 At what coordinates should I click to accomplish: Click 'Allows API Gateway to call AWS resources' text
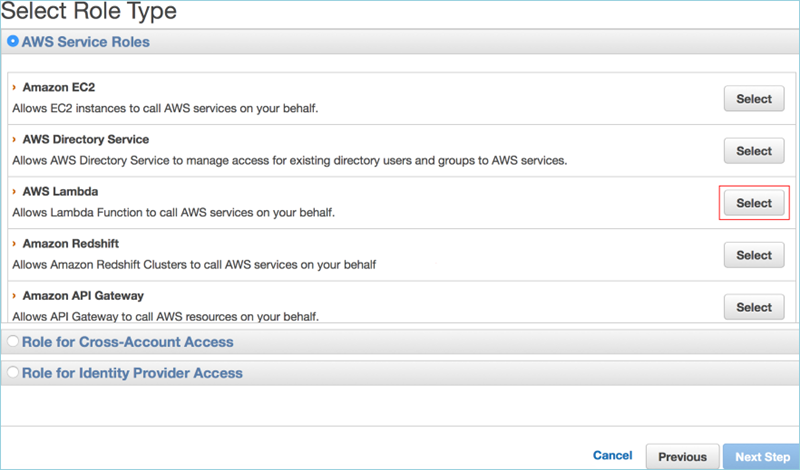[165, 316]
